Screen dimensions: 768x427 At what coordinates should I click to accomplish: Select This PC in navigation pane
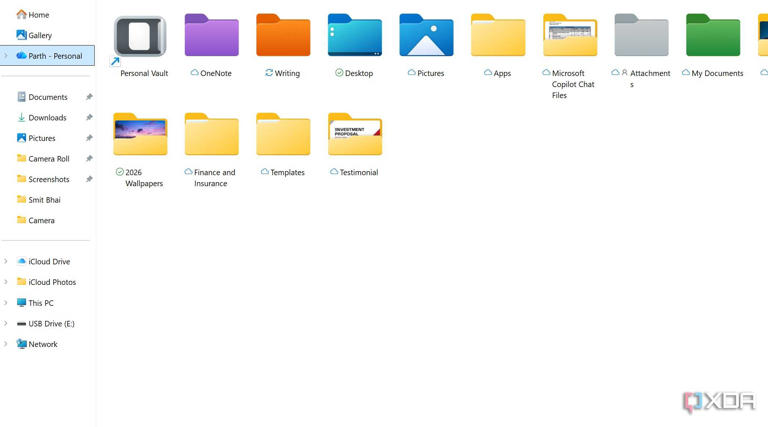(35, 303)
